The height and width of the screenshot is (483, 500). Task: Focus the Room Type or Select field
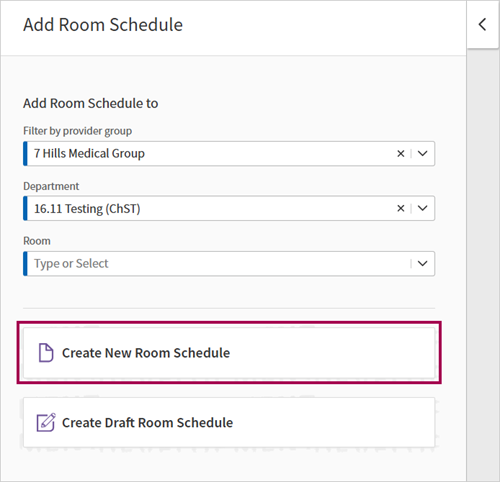click(x=229, y=264)
